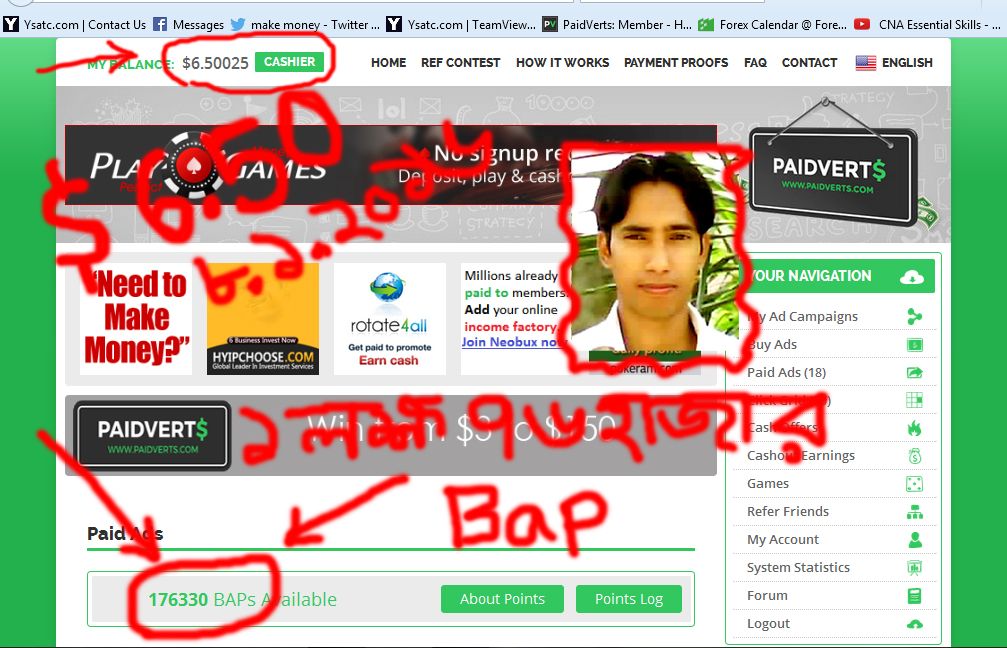The width and height of the screenshot is (1007, 648).
Task: Open the CONTACT menu item
Action: (809, 62)
